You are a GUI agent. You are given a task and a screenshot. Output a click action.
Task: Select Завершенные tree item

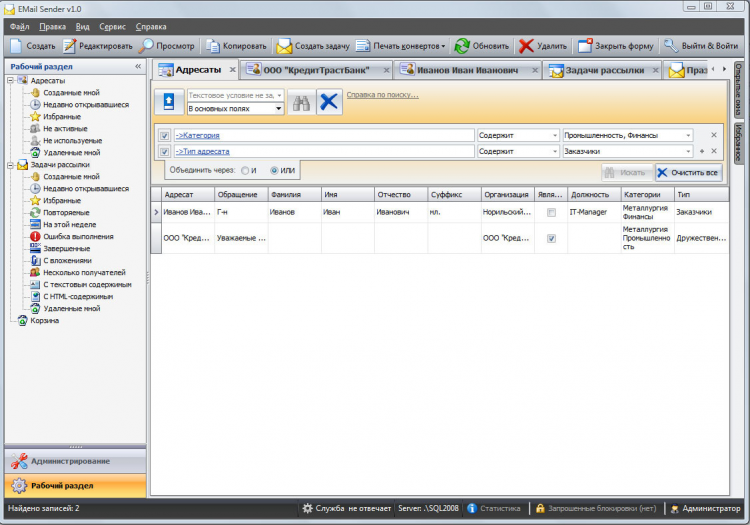click(x=66, y=249)
